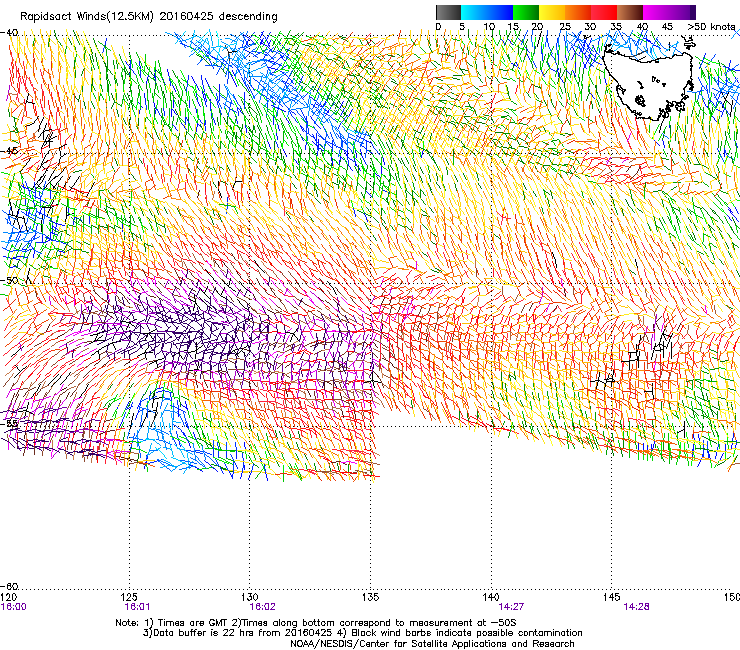Viewport: 740px width, 650px height.
Task: Click the magenta-to-purple 40-50 knots legend segment
Action: click(669, 12)
